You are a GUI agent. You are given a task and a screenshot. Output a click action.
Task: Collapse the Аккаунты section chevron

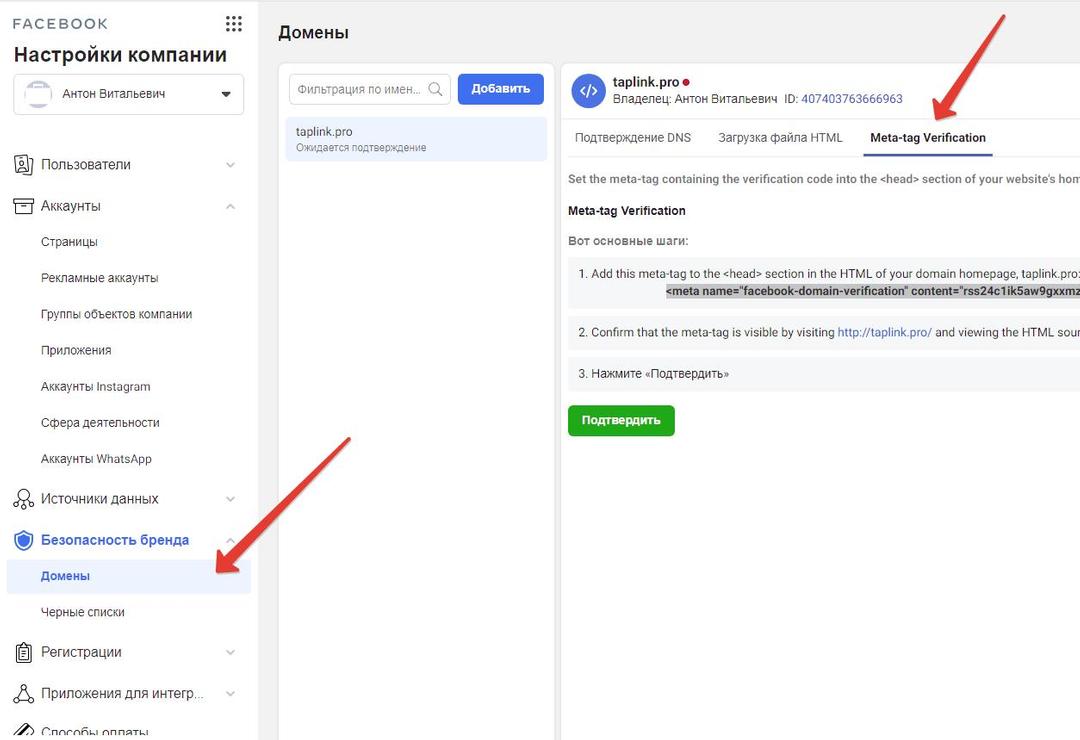click(231, 206)
